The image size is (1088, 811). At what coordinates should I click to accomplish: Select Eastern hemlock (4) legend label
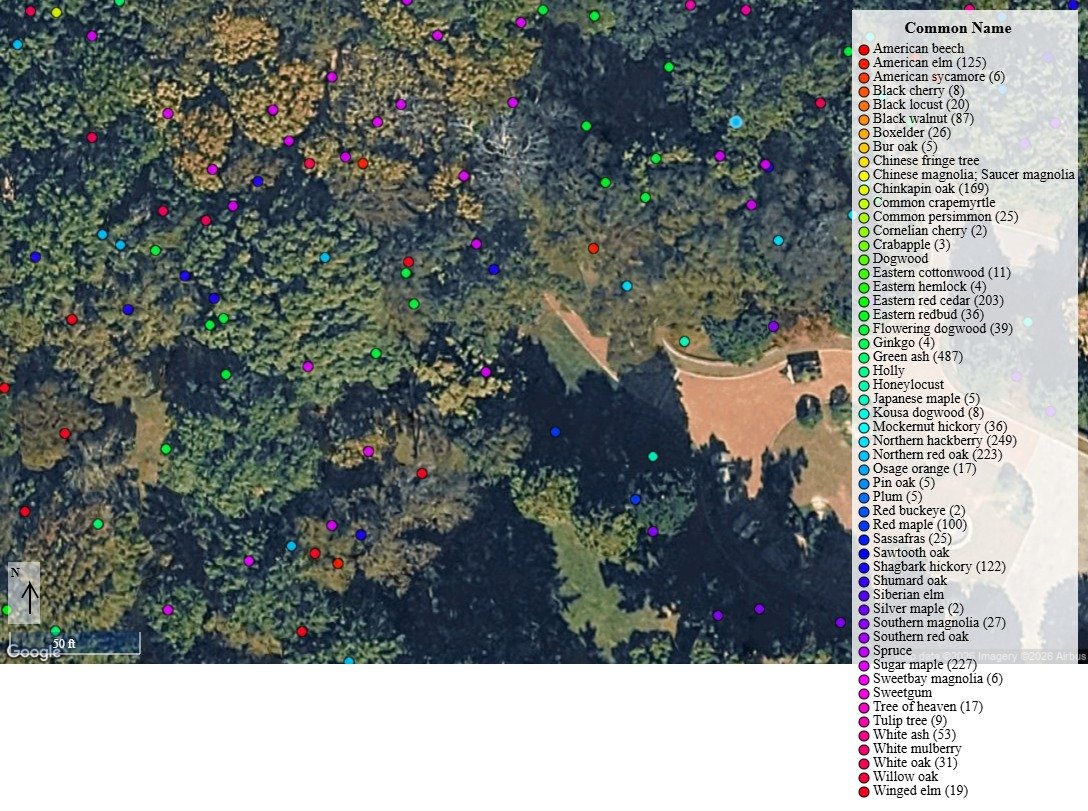point(929,287)
